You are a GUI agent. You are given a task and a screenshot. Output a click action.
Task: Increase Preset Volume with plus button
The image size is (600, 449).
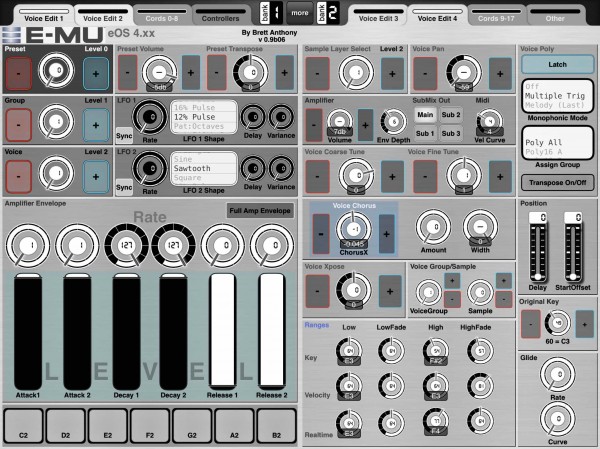point(191,73)
